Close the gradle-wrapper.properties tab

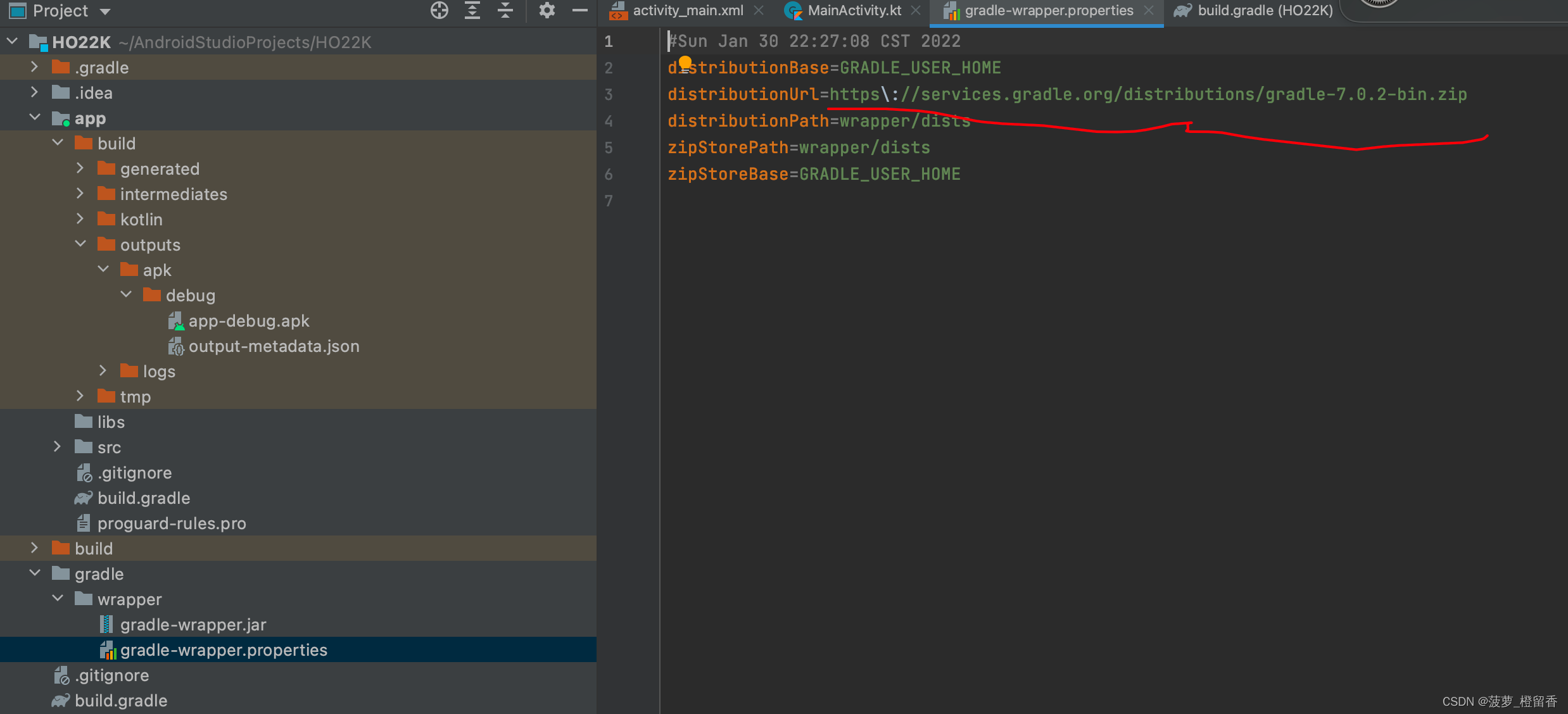tap(1148, 11)
